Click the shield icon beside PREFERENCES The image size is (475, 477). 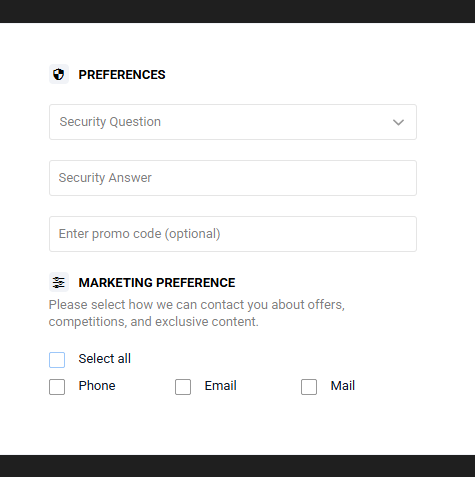(59, 74)
